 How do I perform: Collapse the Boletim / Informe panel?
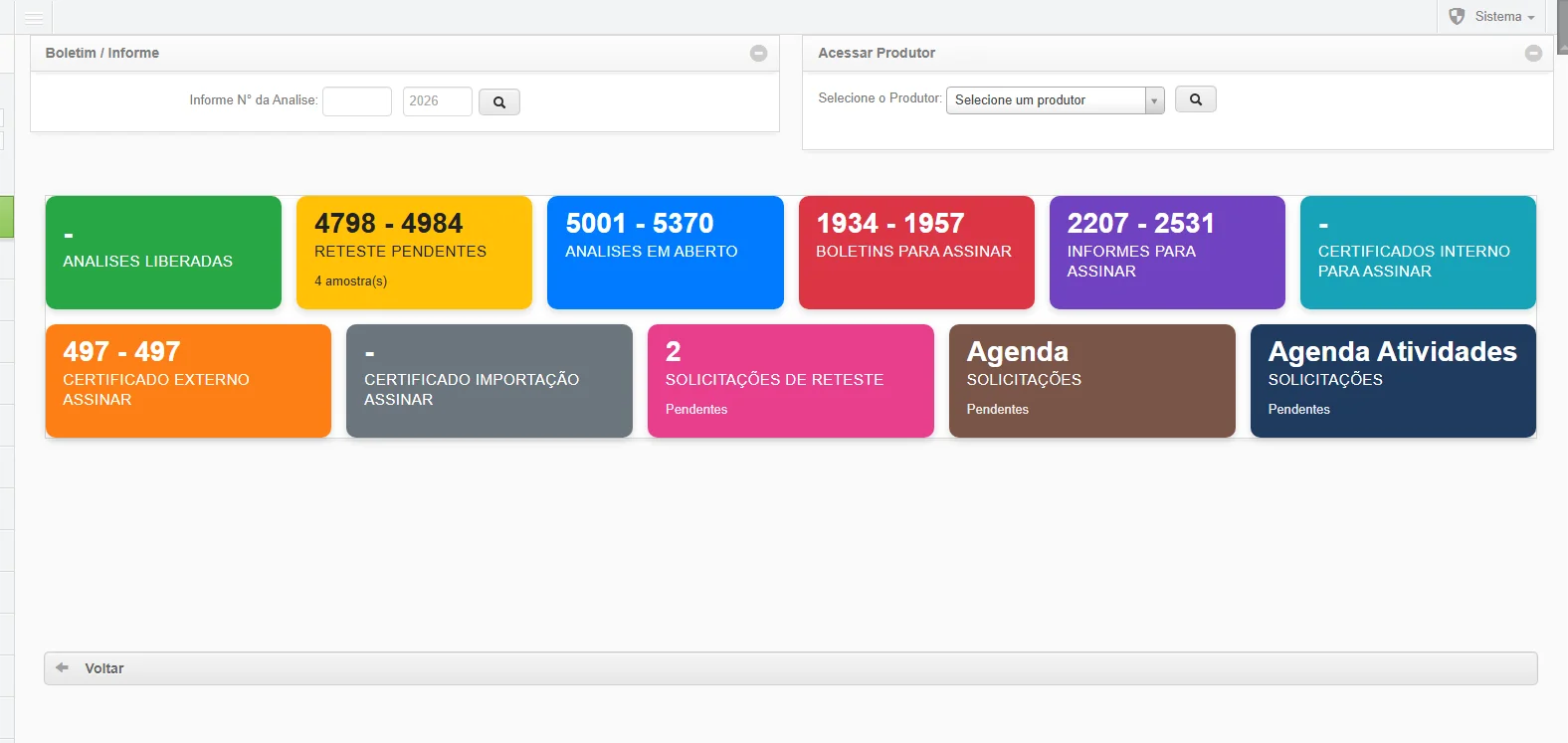[x=758, y=53]
